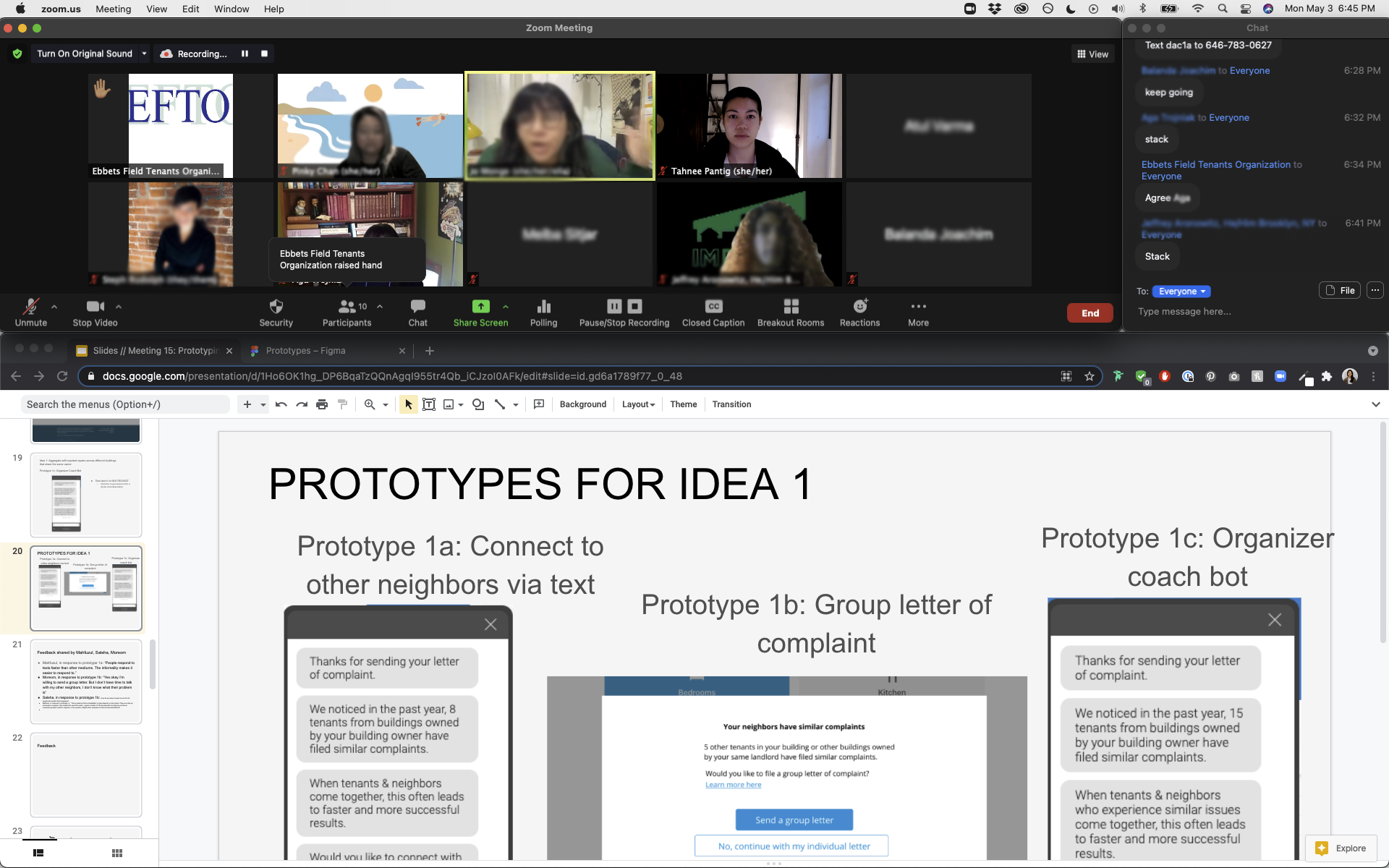Viewport: 1389px width, 868px height.
Task: Click the Explore button
Action: pos(1341,848)
